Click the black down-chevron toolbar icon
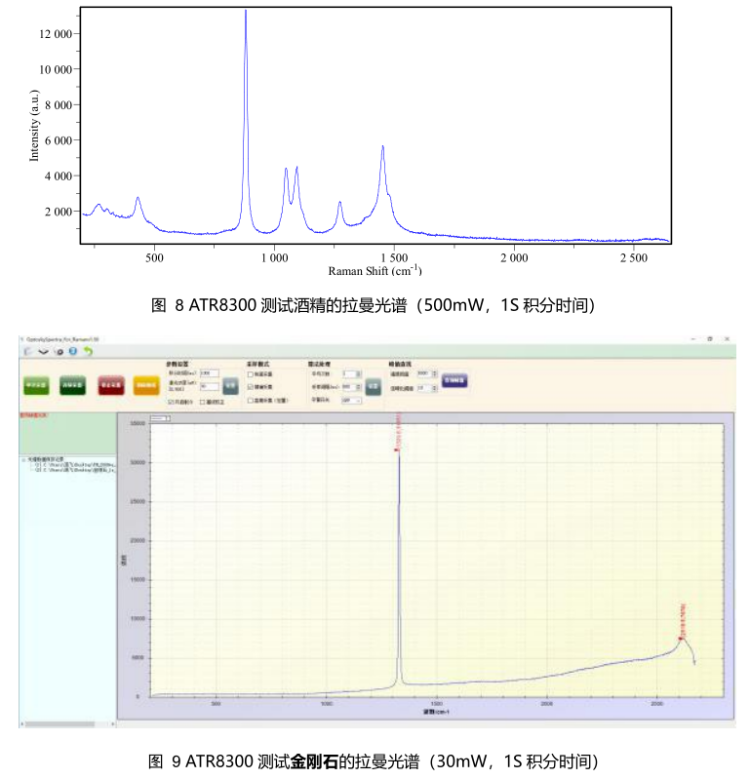This screenshot has width=750, height=779. pyautogui.click(x=43, y=352)
